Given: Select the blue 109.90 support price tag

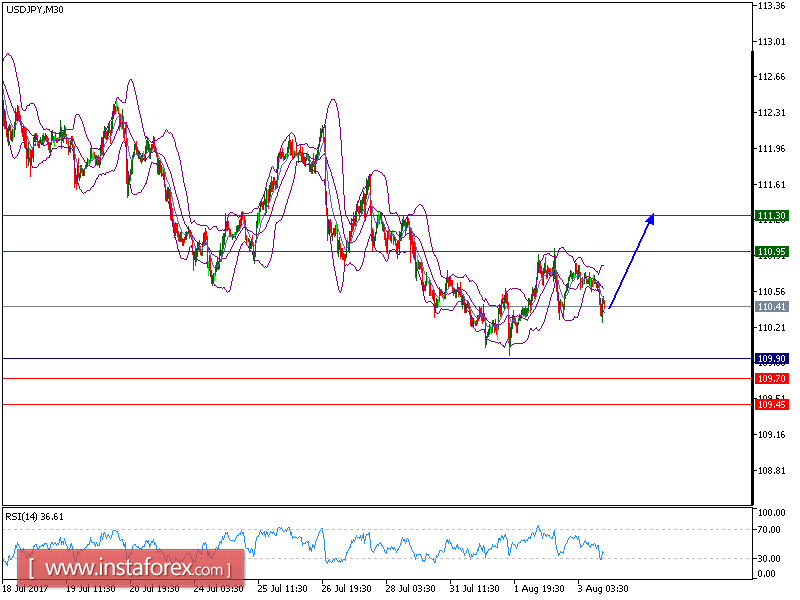Looking at the screenshot, I should point(770,357).
